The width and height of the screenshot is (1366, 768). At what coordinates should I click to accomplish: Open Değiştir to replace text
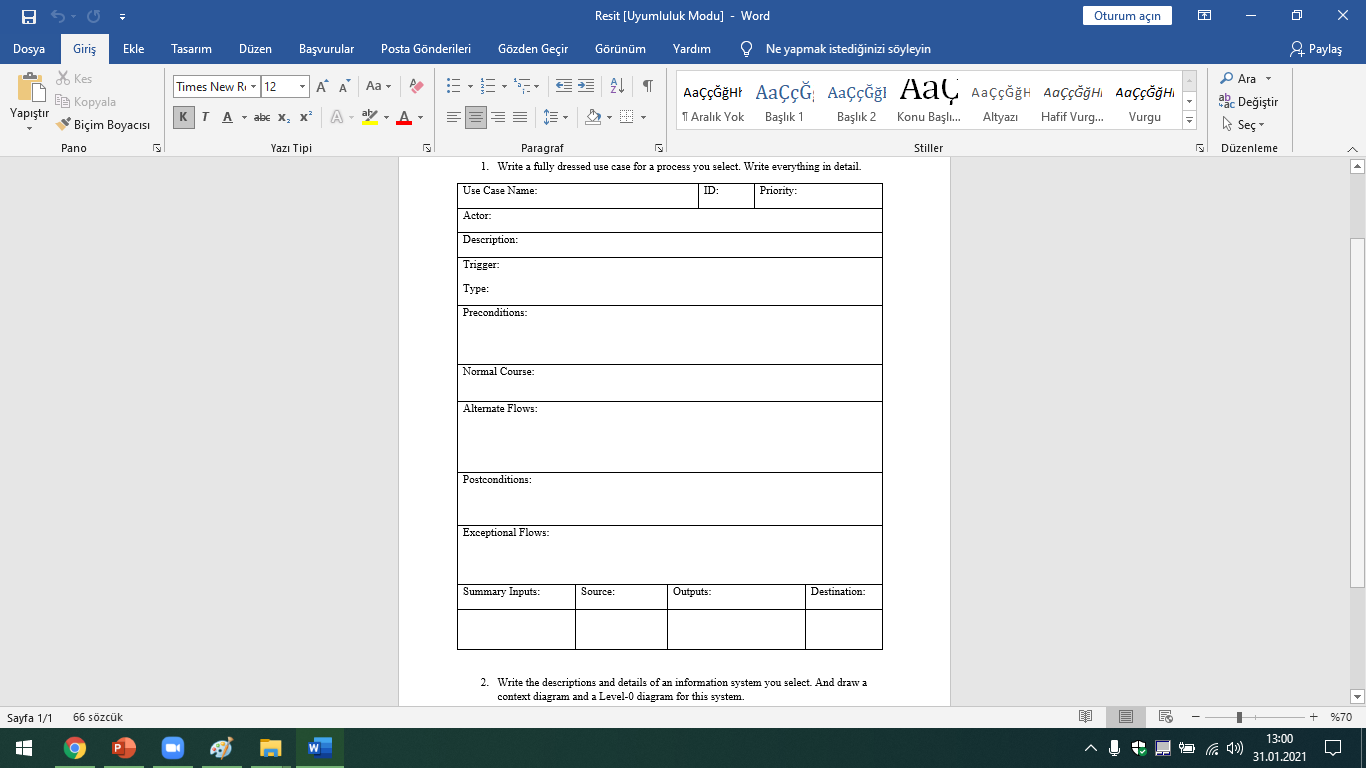[x=1252, y=101]
